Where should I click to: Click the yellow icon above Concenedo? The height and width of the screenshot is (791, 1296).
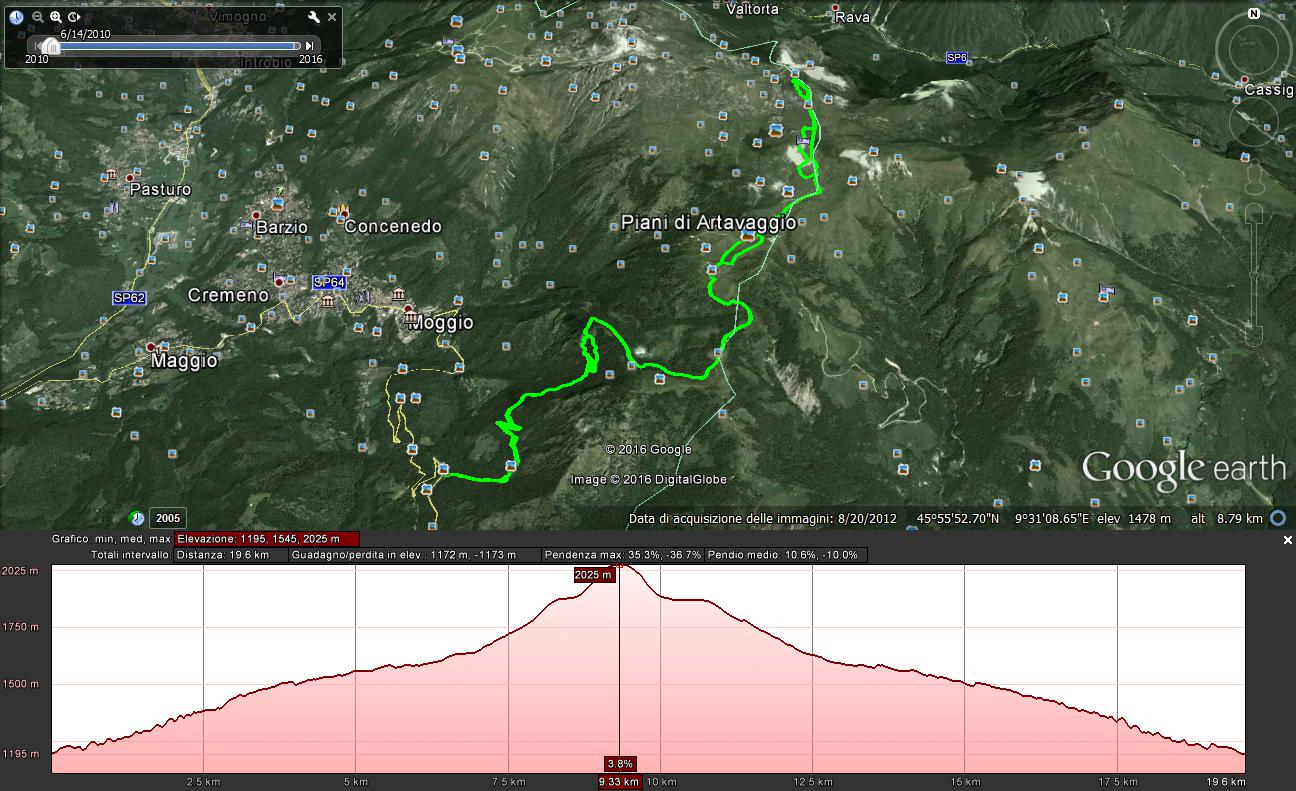click(x=344, y=210)
